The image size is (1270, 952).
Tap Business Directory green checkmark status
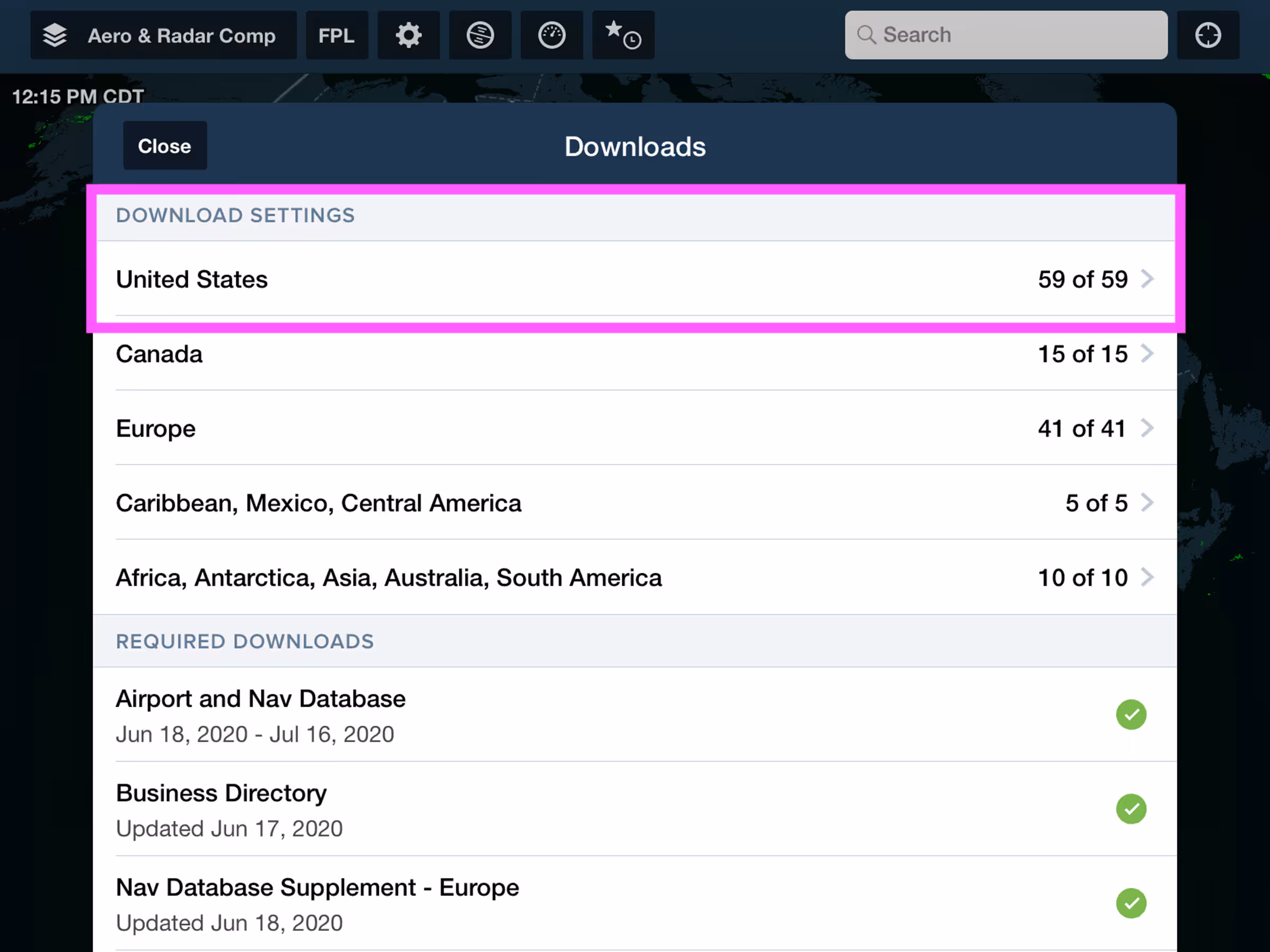[1130, 809]
